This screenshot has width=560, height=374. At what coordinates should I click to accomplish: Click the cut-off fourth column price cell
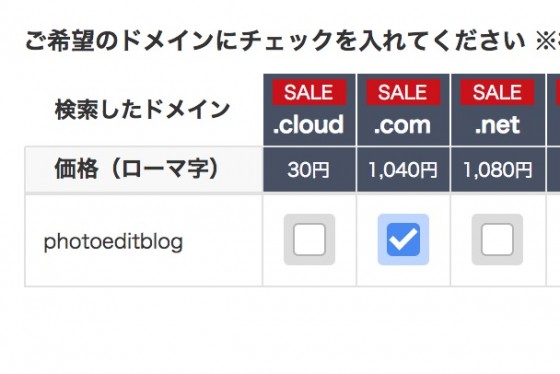coord(553,170)
